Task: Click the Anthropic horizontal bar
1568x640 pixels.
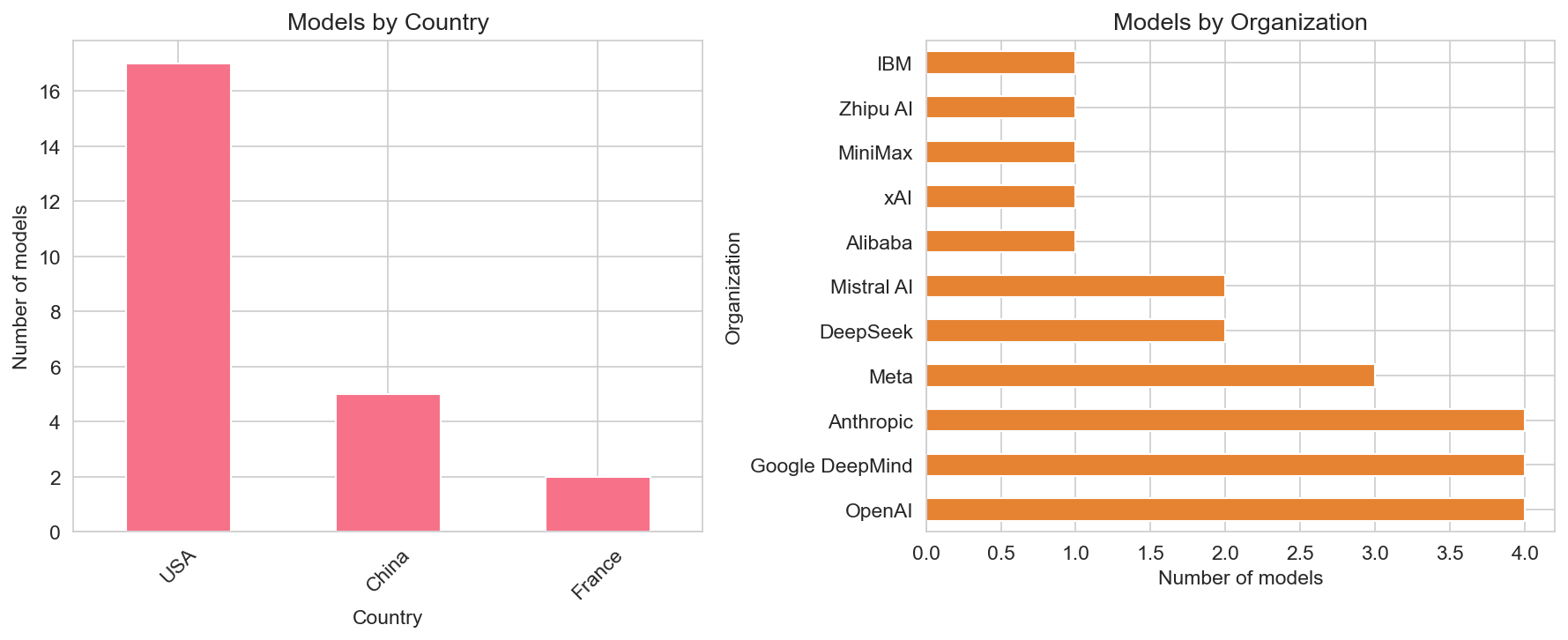Action: (1224, 420)
